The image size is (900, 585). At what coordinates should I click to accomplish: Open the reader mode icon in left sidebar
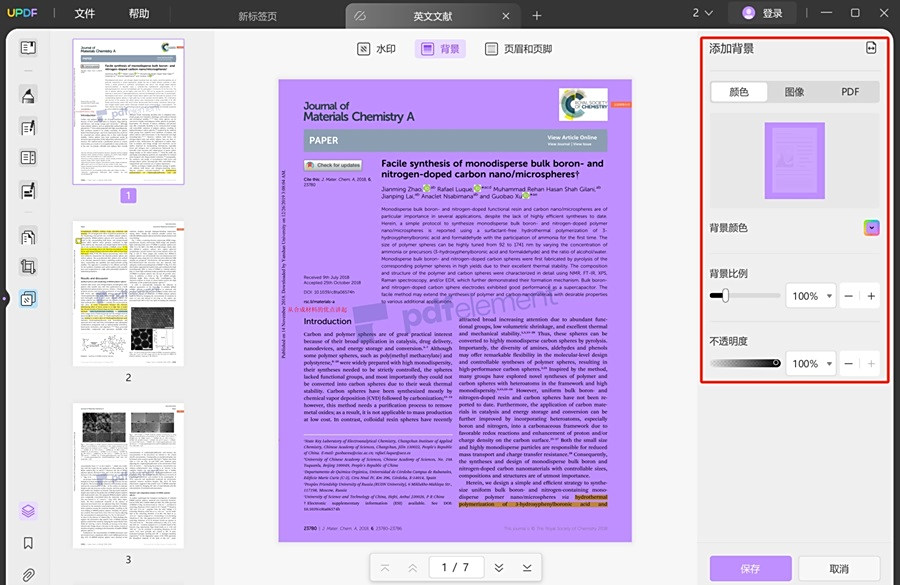coord(28,48)
